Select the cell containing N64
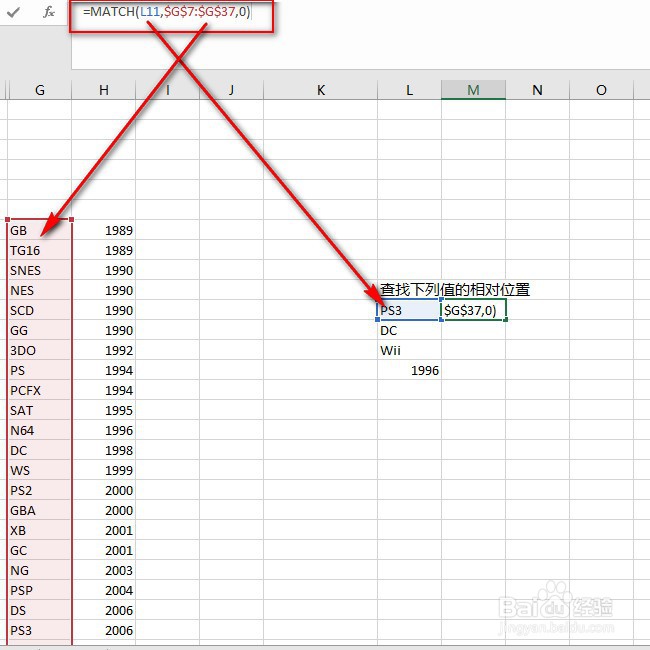Screen dimensions: 650x650 click(40, 430)
